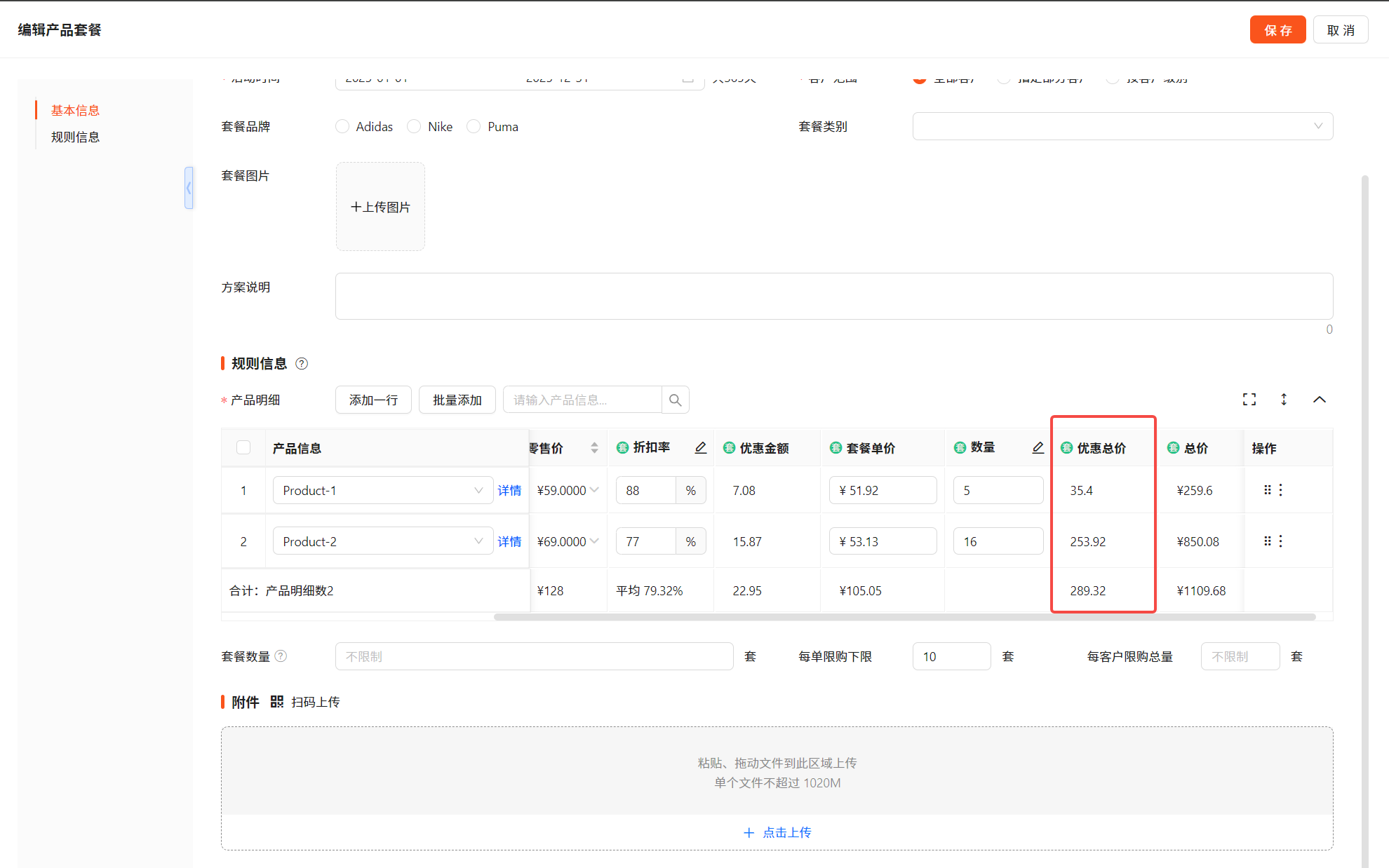Click the edit pencil beside 折扣率
This screenshot has width=1389, height=868.
tap(700, 448)
